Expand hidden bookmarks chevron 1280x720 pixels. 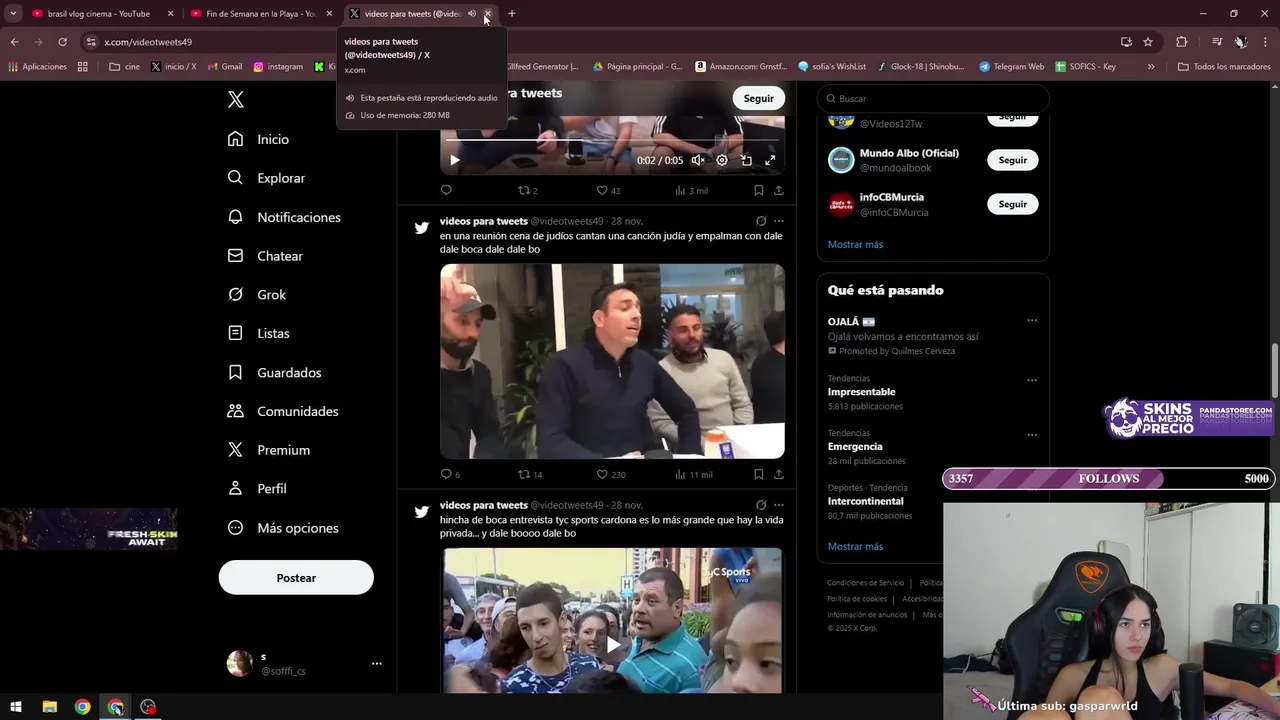click(x=1151, y=67)
